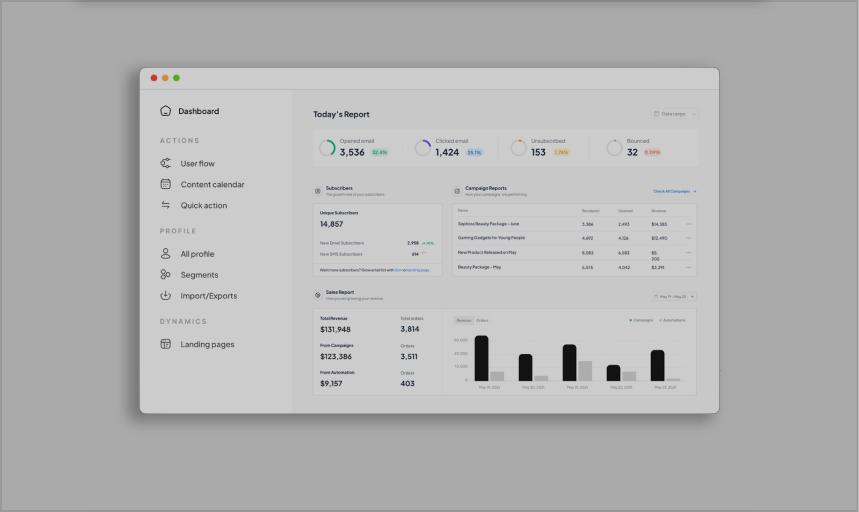Open the Segments menu item

pos(199,275)
